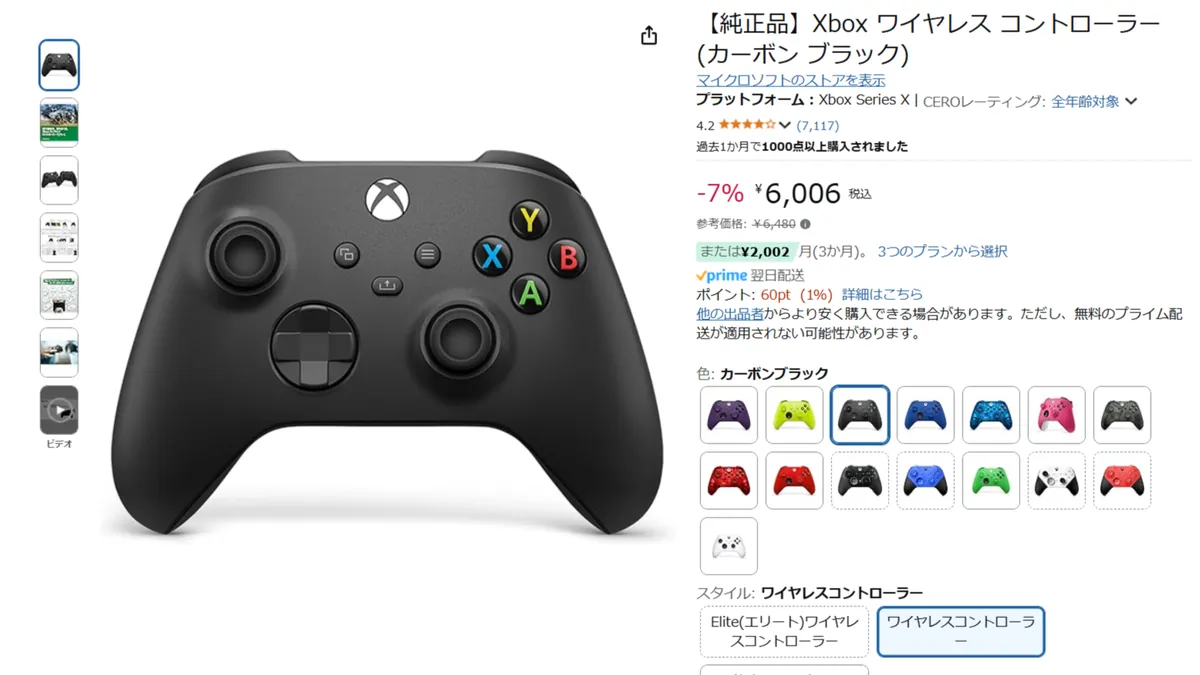Open 詳細はこちら points details link
Viewport: 1200px width, 675px height.
(882, 294)
